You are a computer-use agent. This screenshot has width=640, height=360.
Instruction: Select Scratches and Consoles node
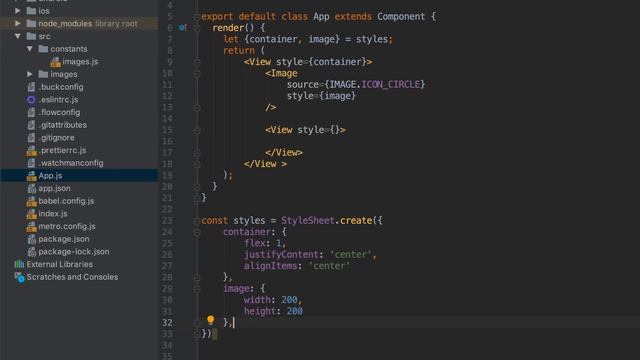72,277
